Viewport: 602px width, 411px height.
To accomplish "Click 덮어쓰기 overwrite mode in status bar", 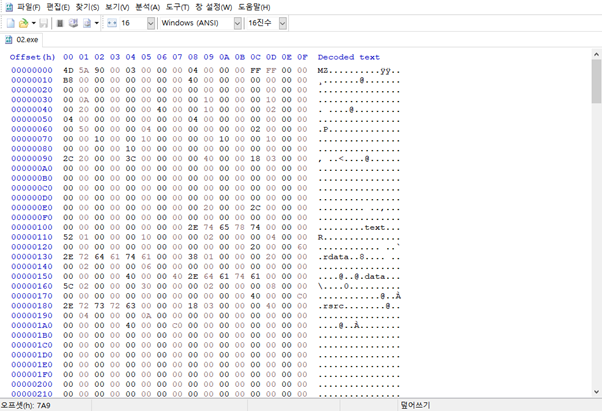I will (415, 406).
